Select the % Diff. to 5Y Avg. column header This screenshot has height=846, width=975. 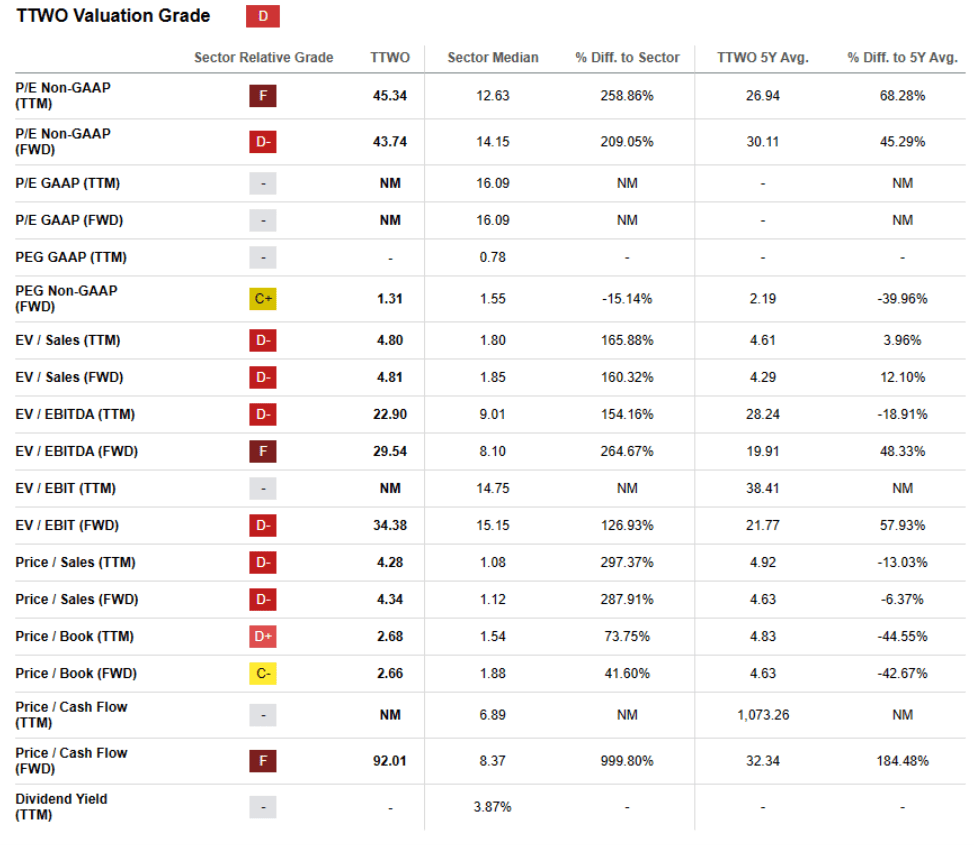coord(902,58)
